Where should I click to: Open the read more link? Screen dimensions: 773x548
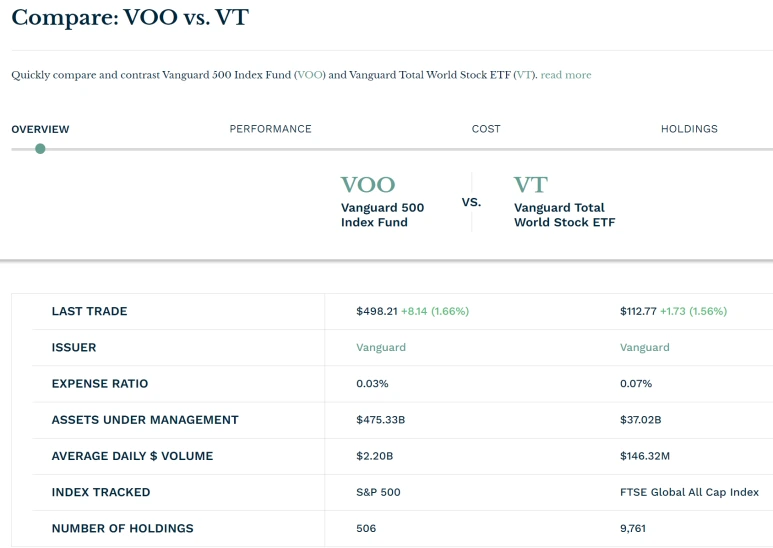[565, 75]
